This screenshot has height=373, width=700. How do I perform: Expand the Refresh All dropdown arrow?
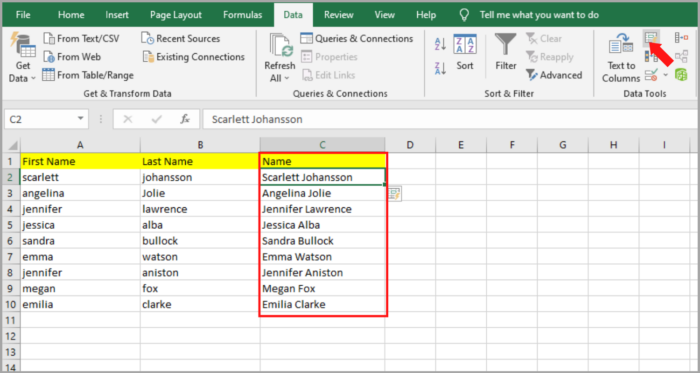287,79
